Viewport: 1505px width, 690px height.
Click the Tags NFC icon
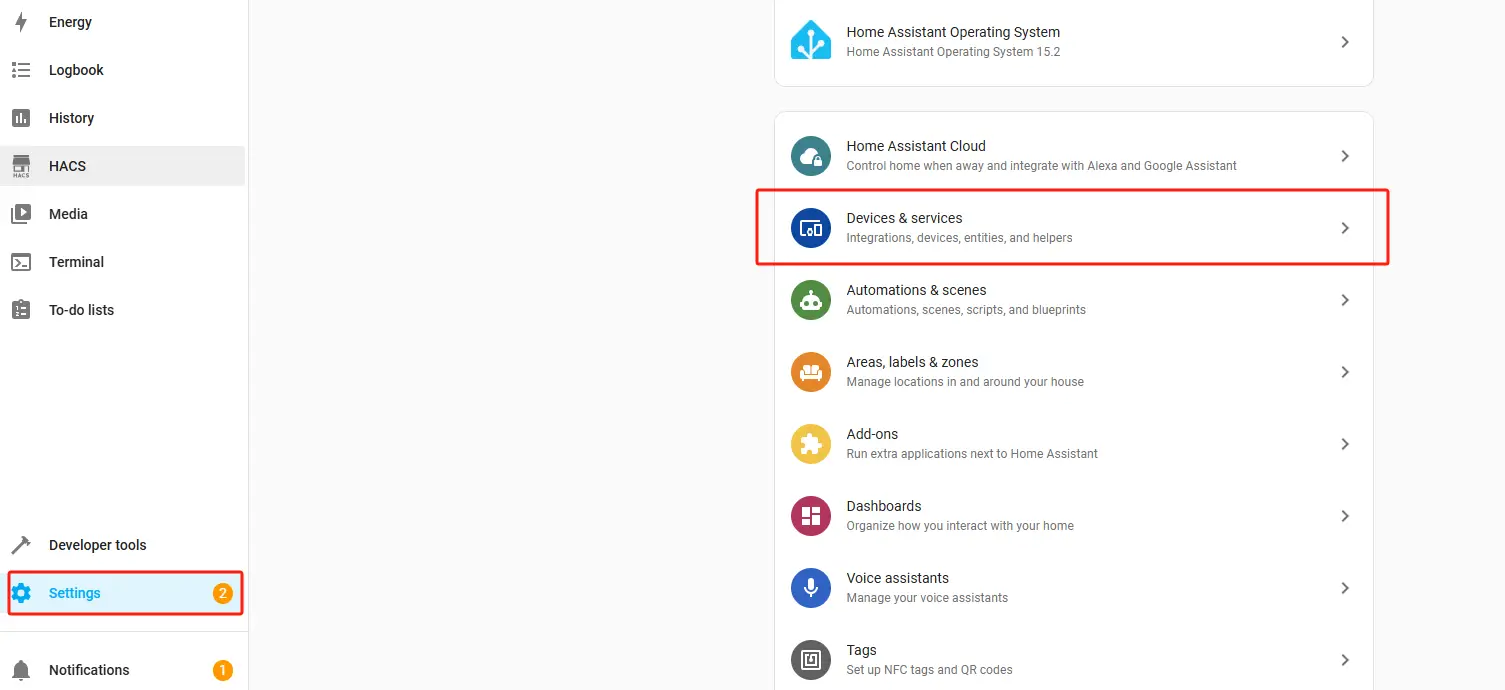click(811, 660)
